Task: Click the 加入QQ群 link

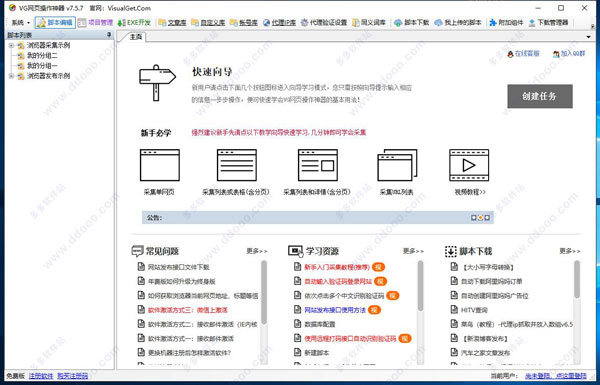Action: pos(569,54)
